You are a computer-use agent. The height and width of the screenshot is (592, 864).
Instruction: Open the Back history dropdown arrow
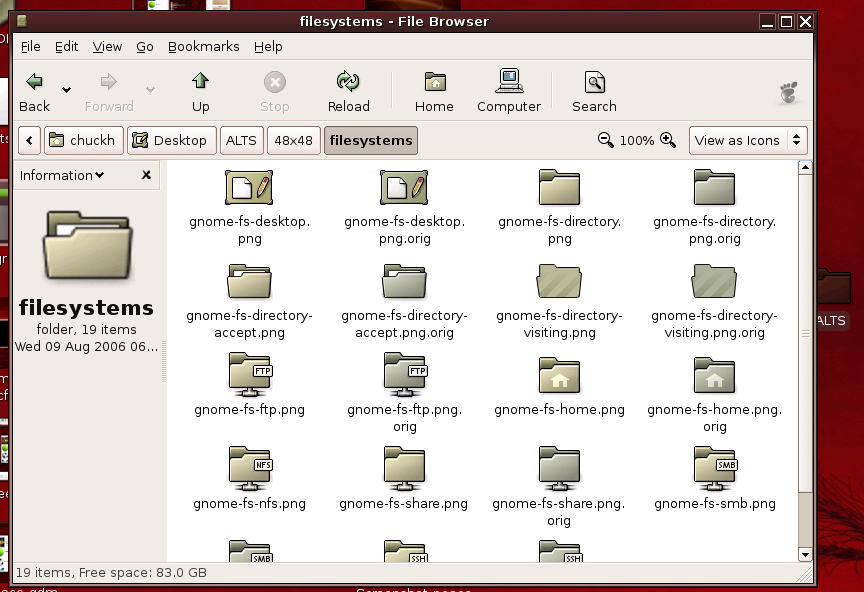pyautogui.click(x=66, y=90)
